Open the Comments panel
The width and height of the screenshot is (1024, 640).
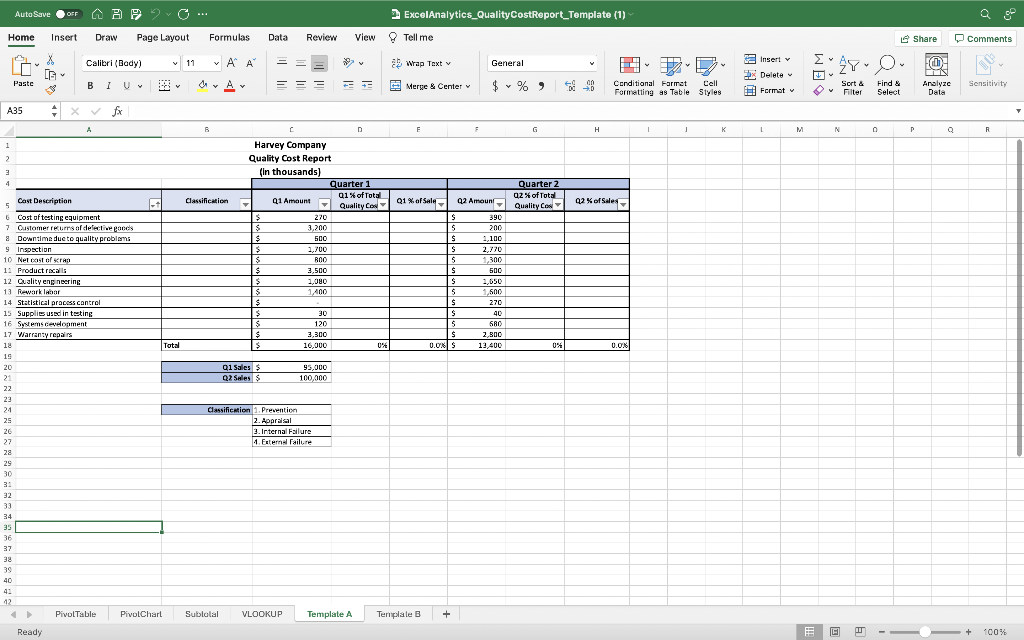983,37
